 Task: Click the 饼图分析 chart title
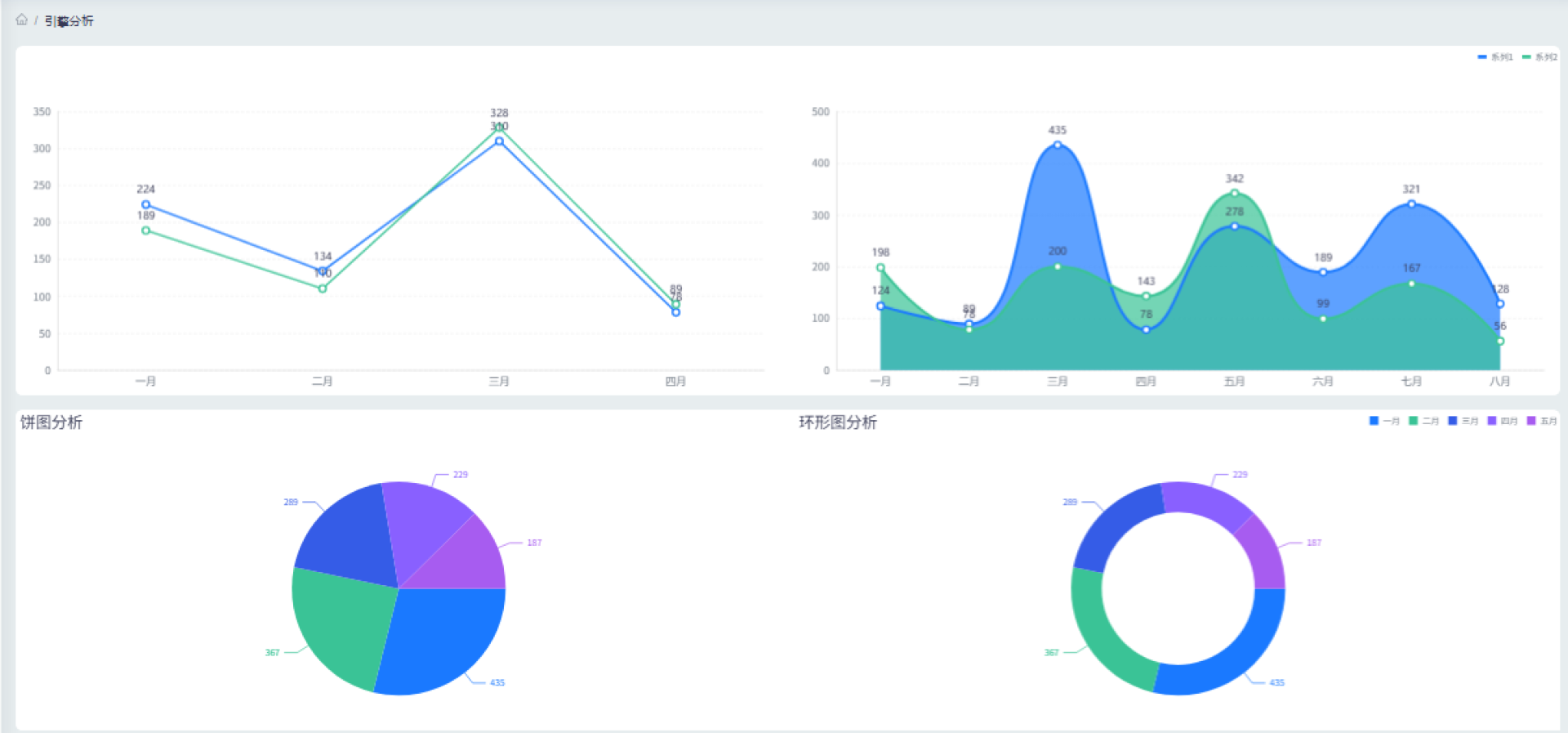click(51, 422)
